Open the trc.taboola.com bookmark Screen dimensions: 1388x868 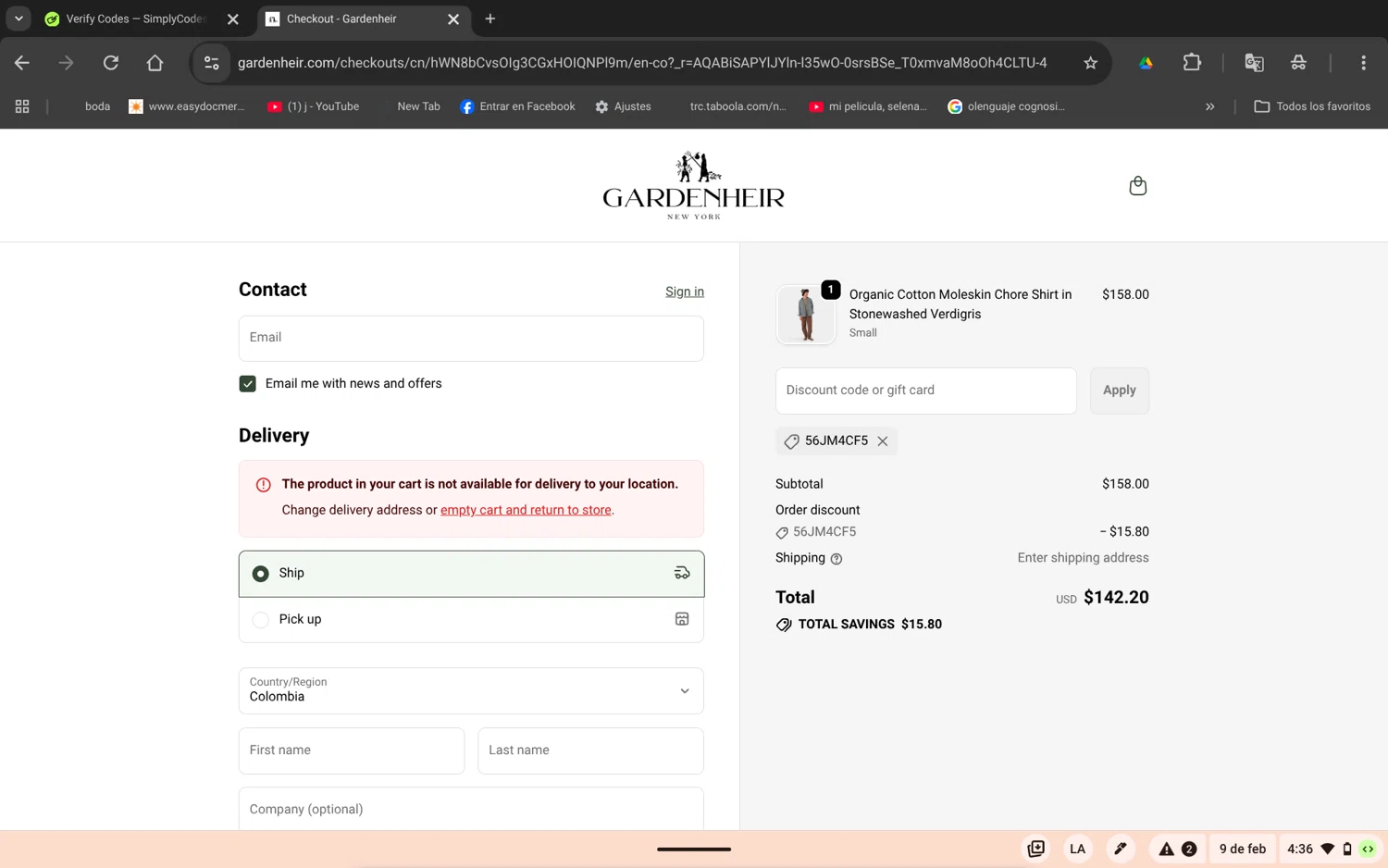pyautogui.click(x=737, y=106)
